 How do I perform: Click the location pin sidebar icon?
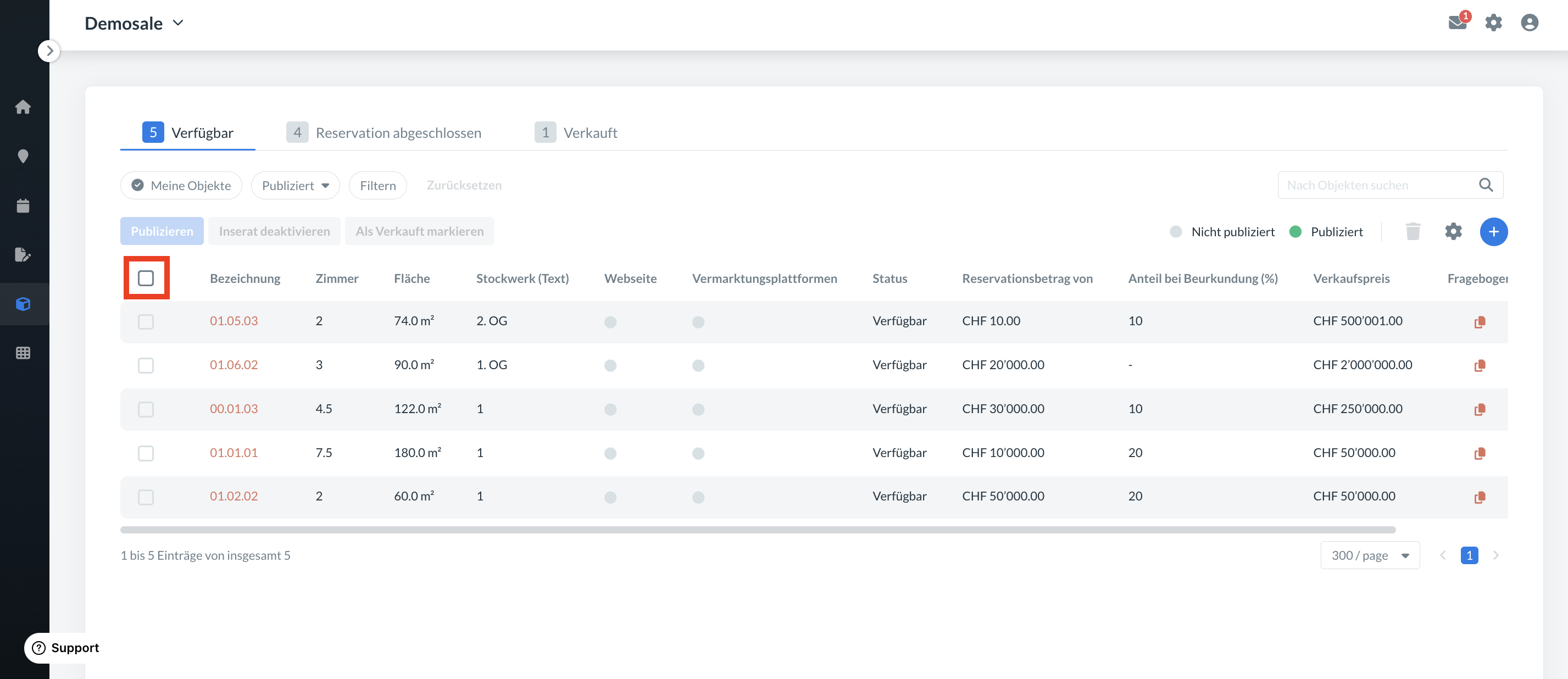pyautogui.click(x=23, y=157)
